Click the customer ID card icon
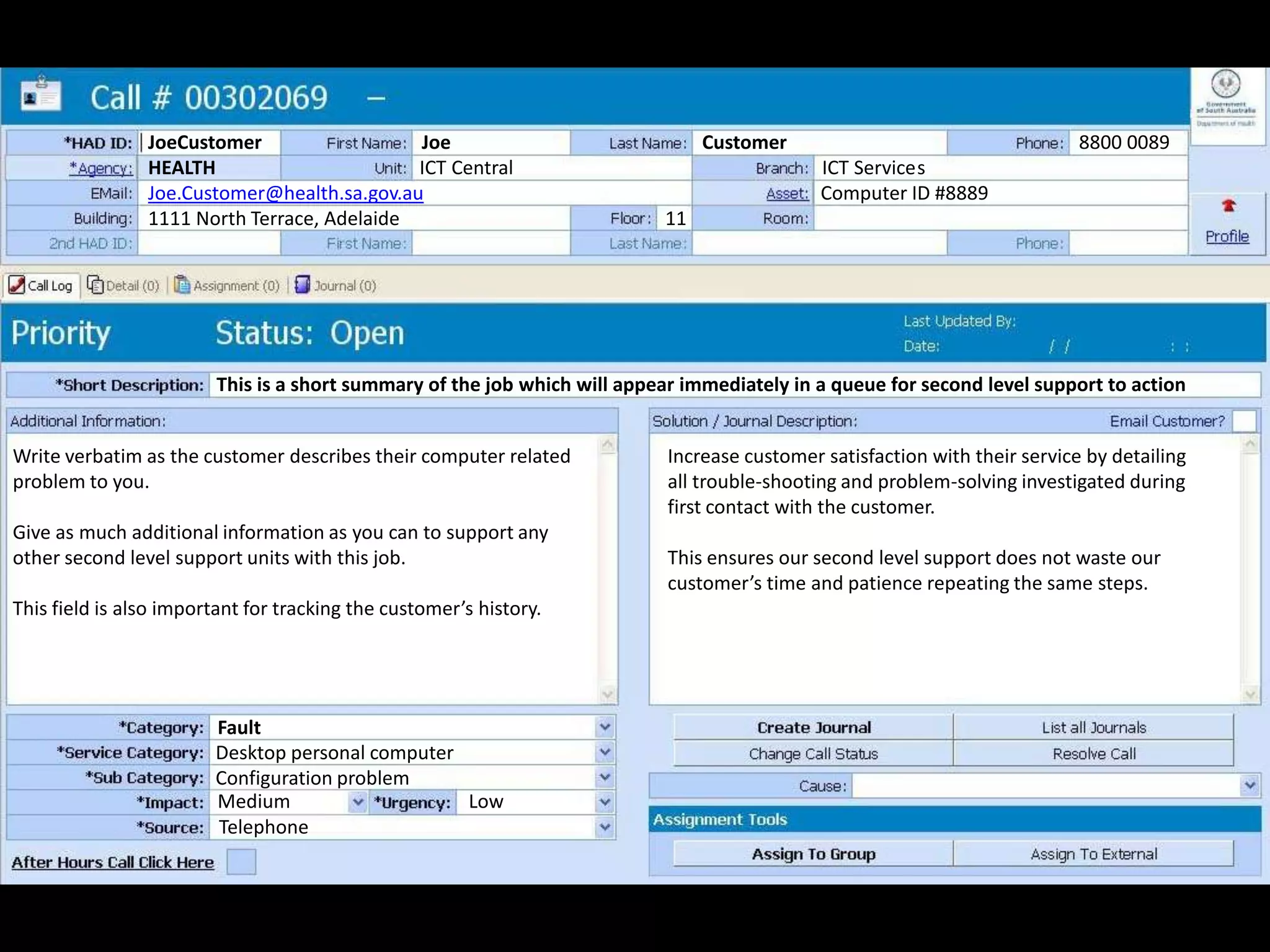Image resolution: width=1270 pixels, height=952 pixels. [x=41, y=96]
